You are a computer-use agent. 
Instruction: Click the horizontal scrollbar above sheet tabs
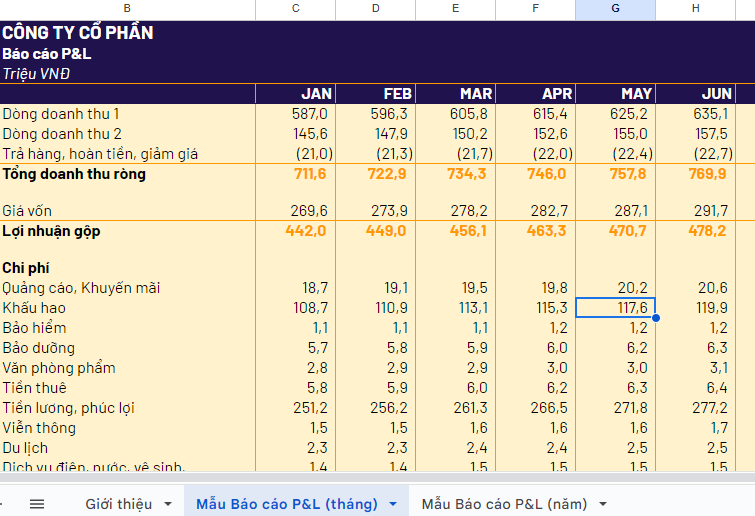tap(377, 478)
